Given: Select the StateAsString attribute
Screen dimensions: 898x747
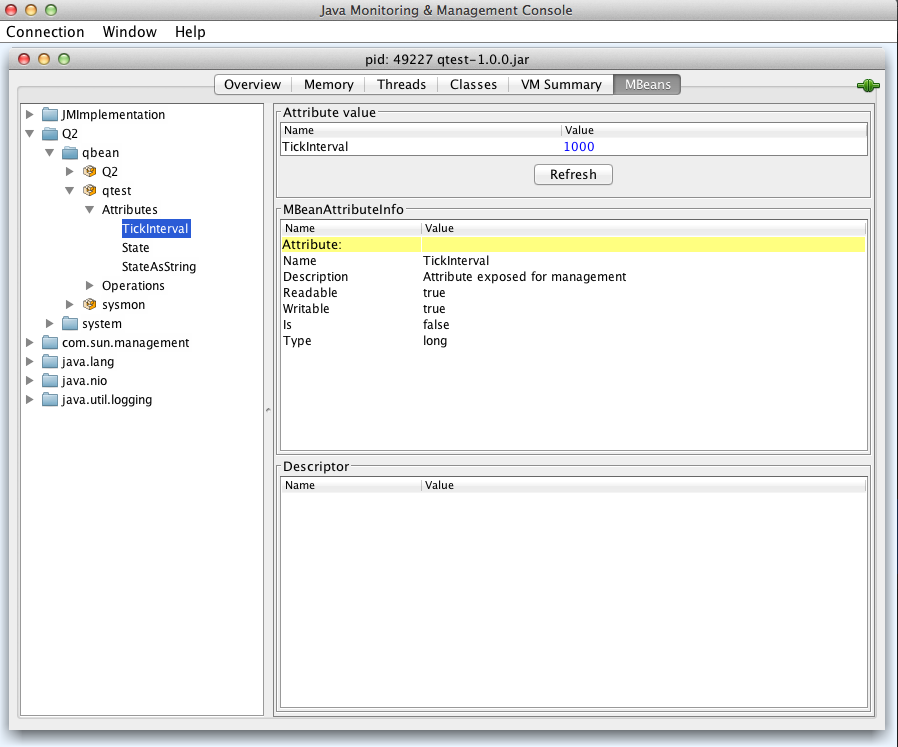Looking at the screenshot, I should tap(159, 267).
